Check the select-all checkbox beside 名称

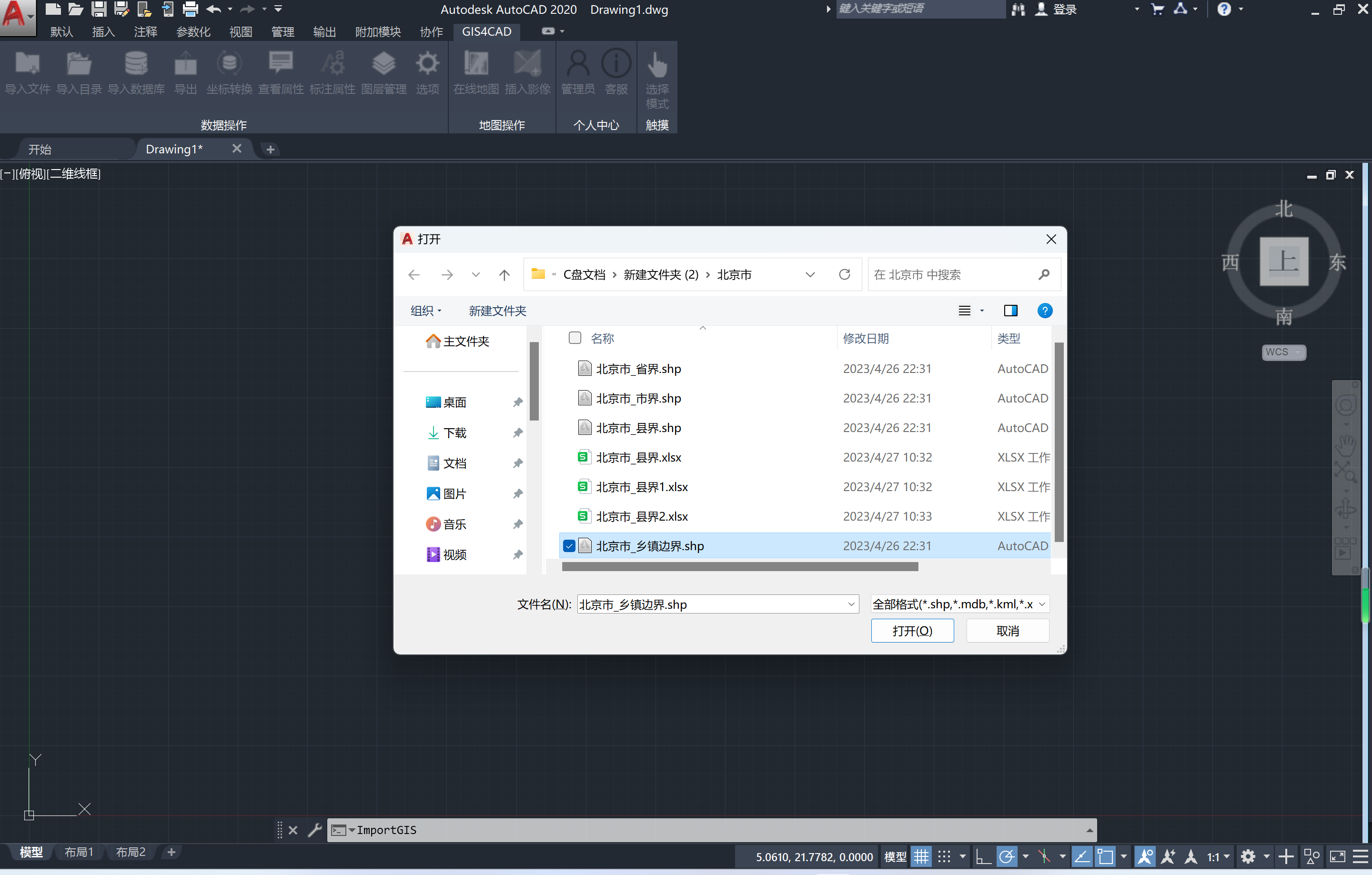pyautogui.click(x=575, y=338)
